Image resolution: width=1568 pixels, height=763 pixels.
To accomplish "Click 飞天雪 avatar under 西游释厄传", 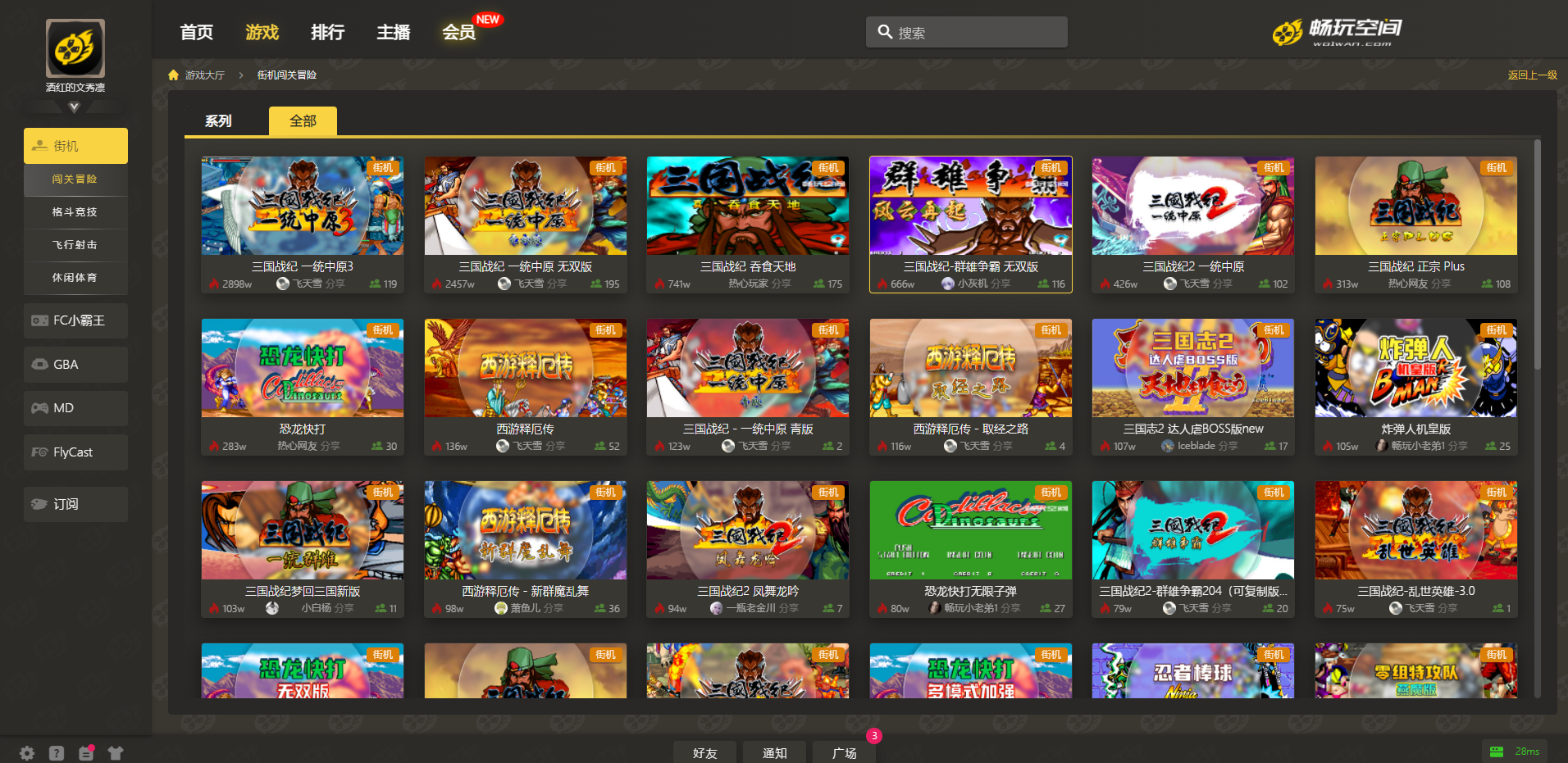I will pyautogui.click(x=503, y=446).
